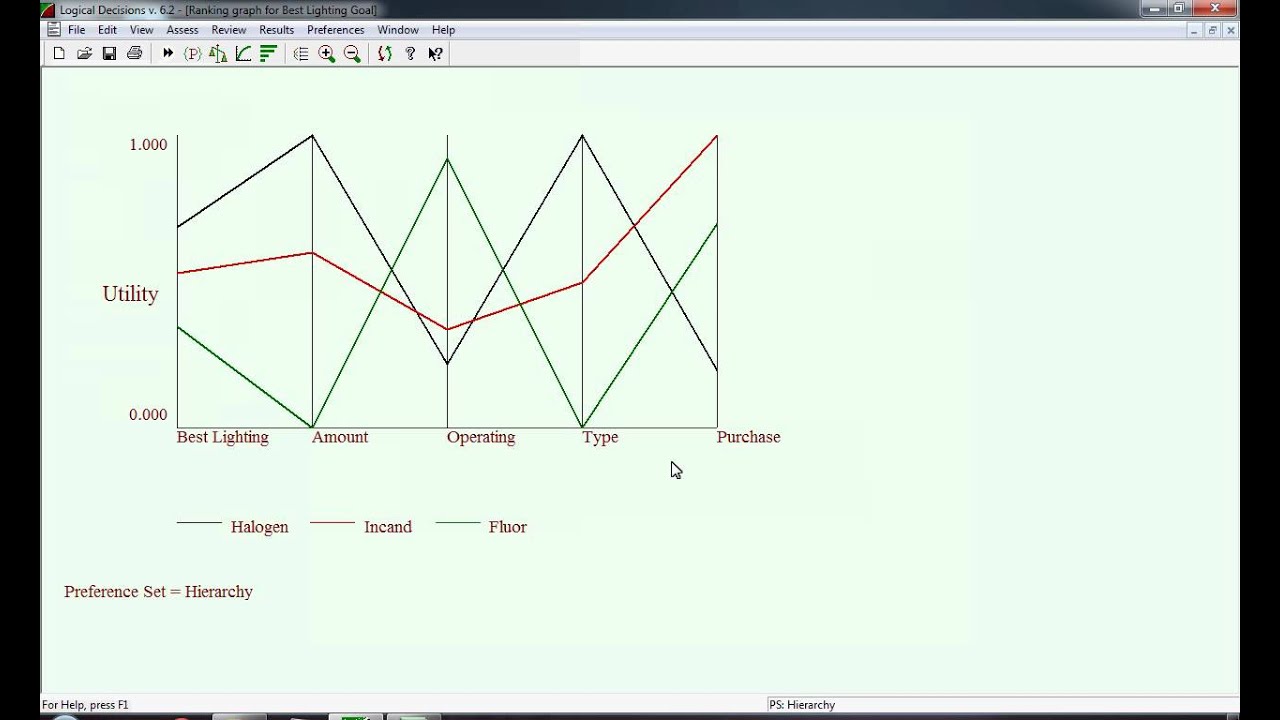Click the 0.000 utility scale value
This screenshot has height=720, width=1280.
[148, 415]
